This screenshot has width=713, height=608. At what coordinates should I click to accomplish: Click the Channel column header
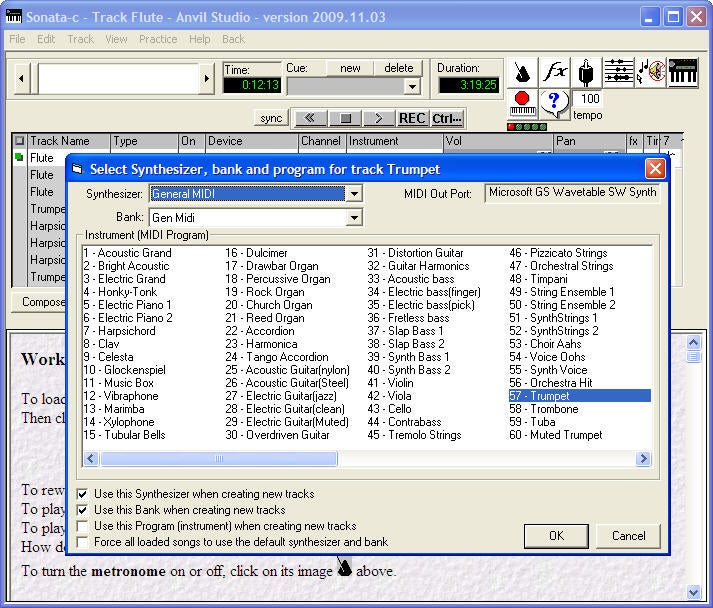(x=321, y=141)
